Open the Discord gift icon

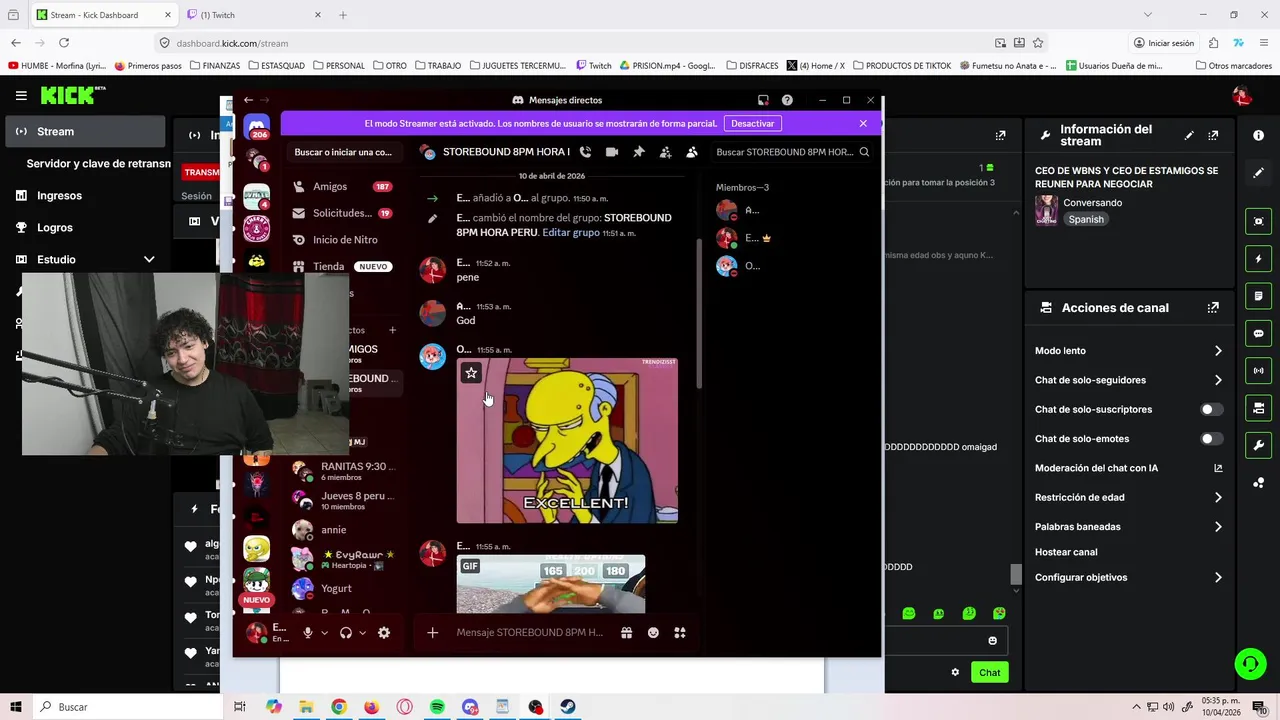[x=626, y=632]
